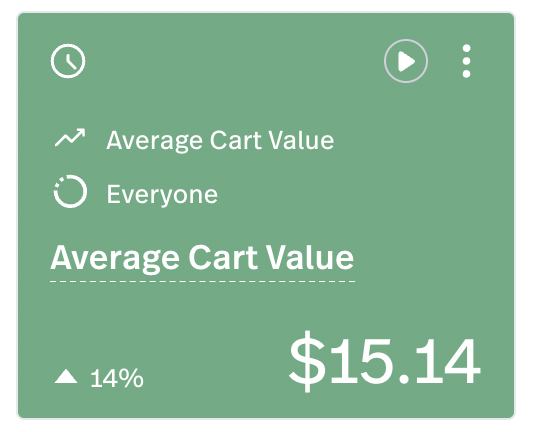Run the card with the play button
The image size is (534, 432).
[x=406, y=61]
